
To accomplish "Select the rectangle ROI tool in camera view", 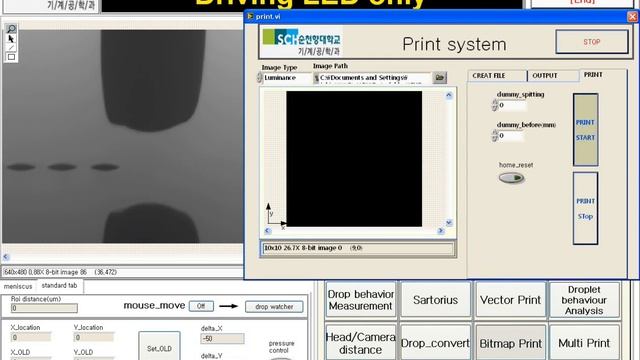I will pyautogui.click(x=11, y=57).
